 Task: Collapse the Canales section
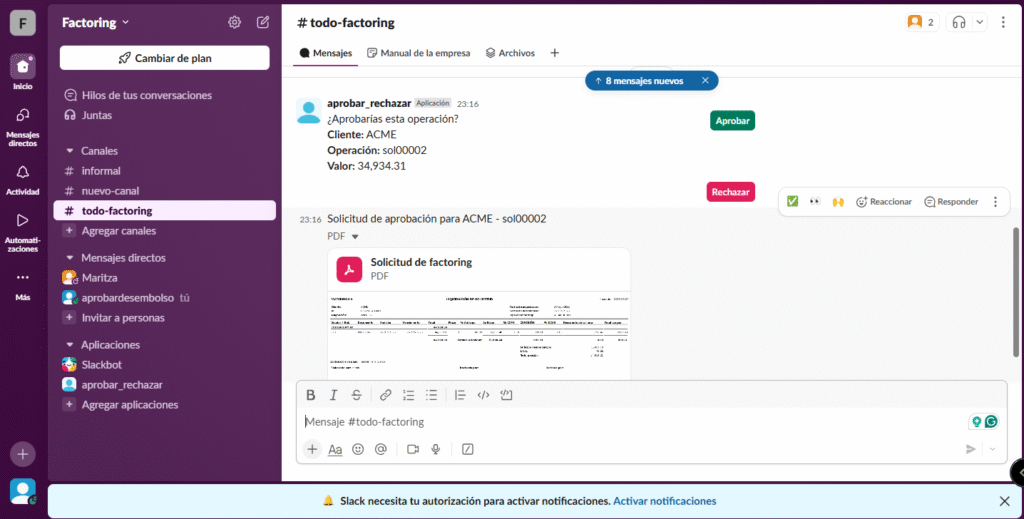(x=70, y=151)
